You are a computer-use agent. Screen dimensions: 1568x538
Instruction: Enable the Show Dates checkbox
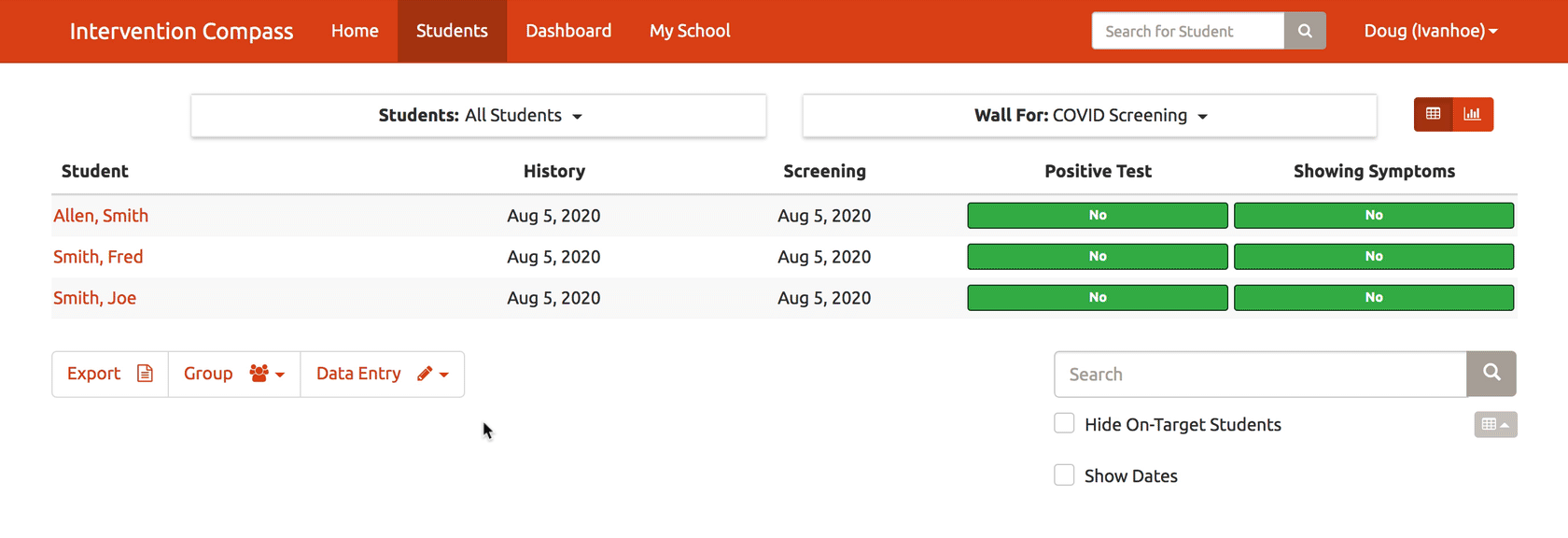[1064, 474]
